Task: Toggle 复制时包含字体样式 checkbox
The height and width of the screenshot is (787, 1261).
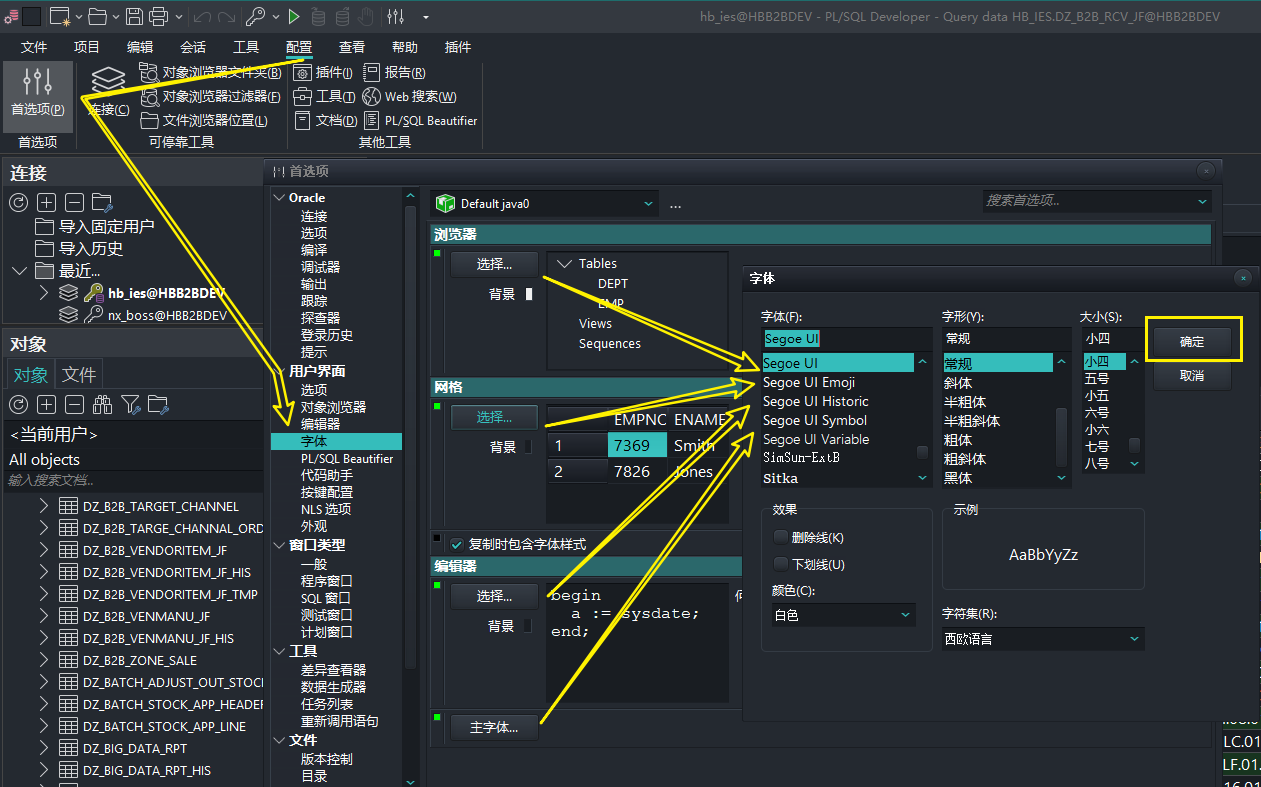Action: 457,545
